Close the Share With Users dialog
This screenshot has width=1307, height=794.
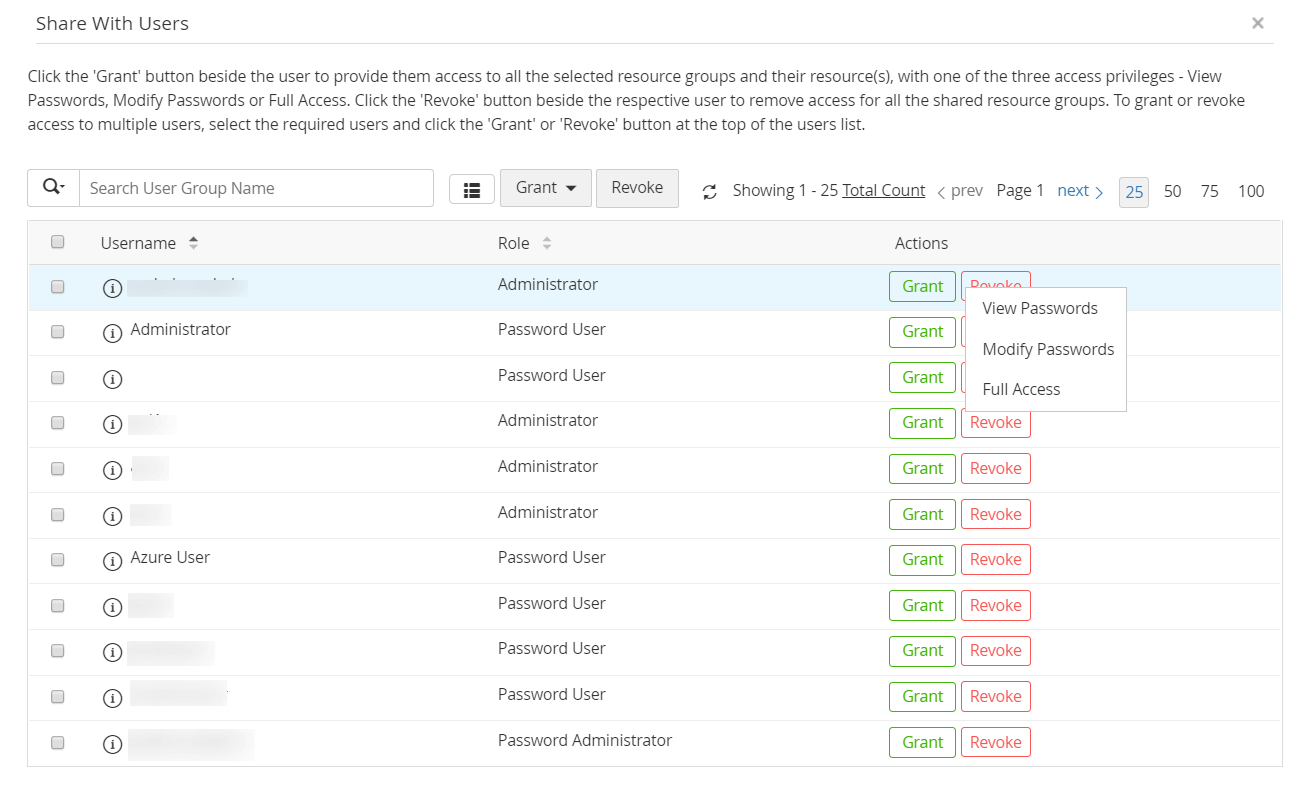(x=1257, y=23)
